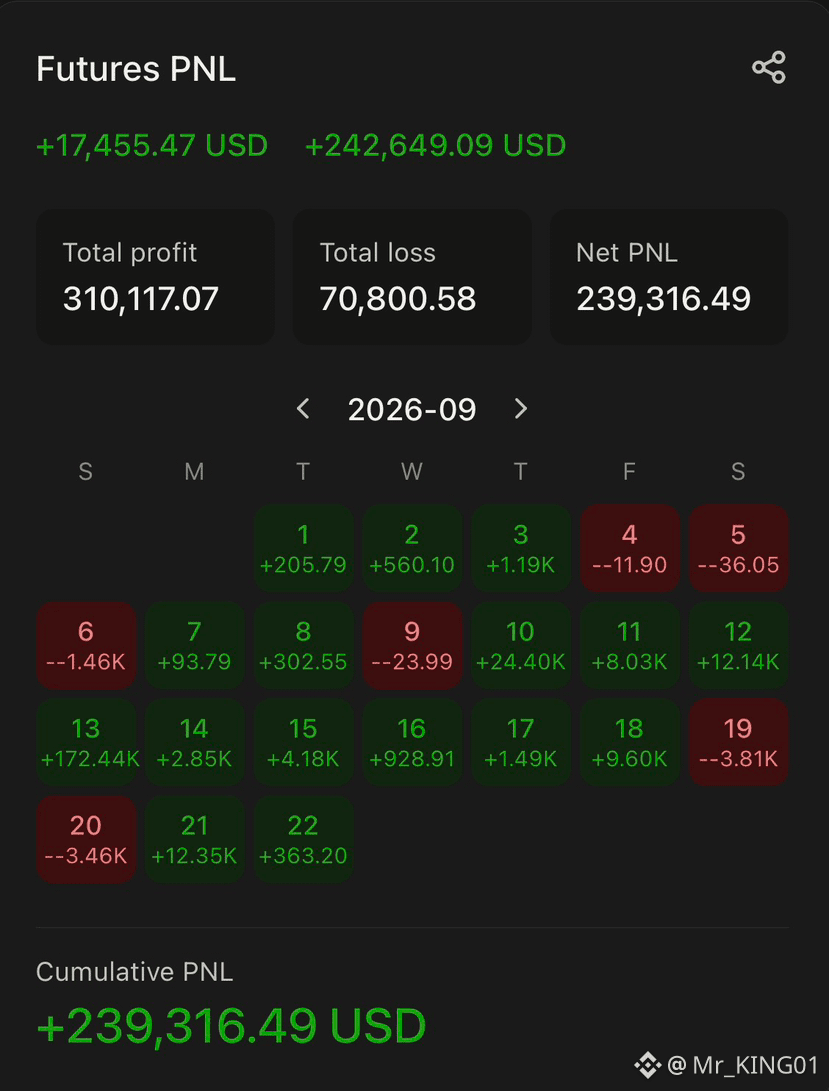The width and height of the screenshot is (829, 1091).
Task: Select day 10 with +24.40K profit
Action: (521, 646)
